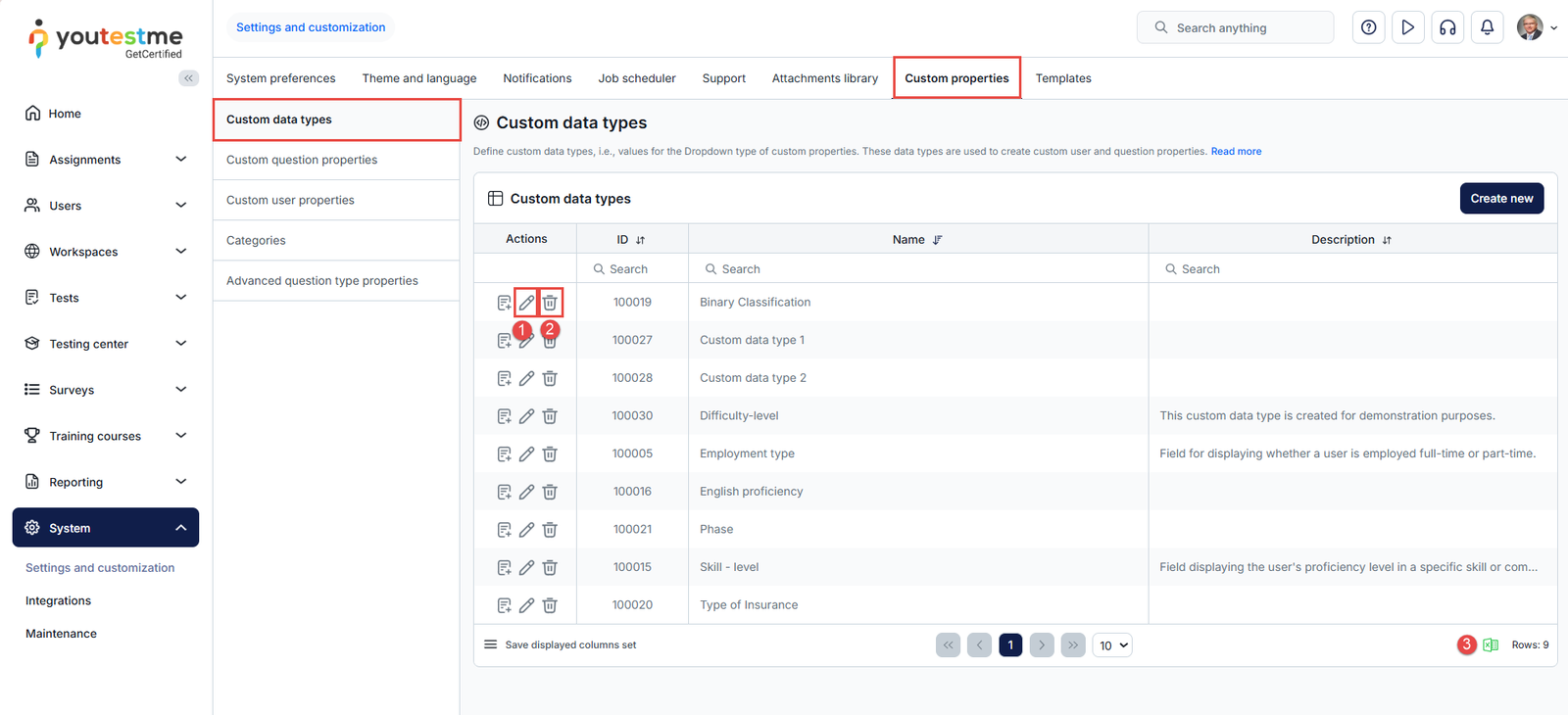
Task: Delete the Difficulty-level data type
Action: pyautogui.click(x=550, y=416)
